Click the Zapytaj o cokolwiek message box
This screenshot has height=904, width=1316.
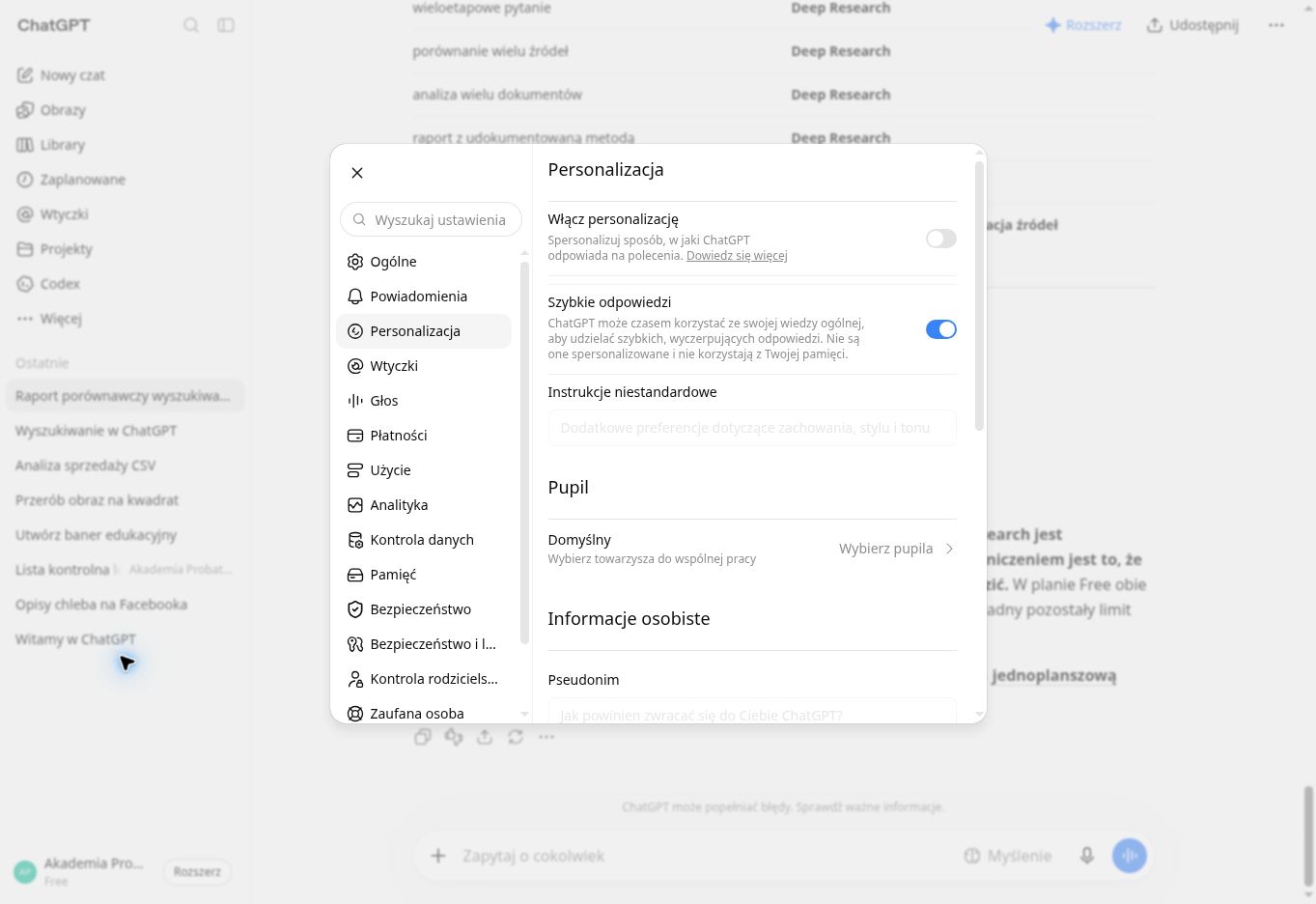tap(705, 856)
